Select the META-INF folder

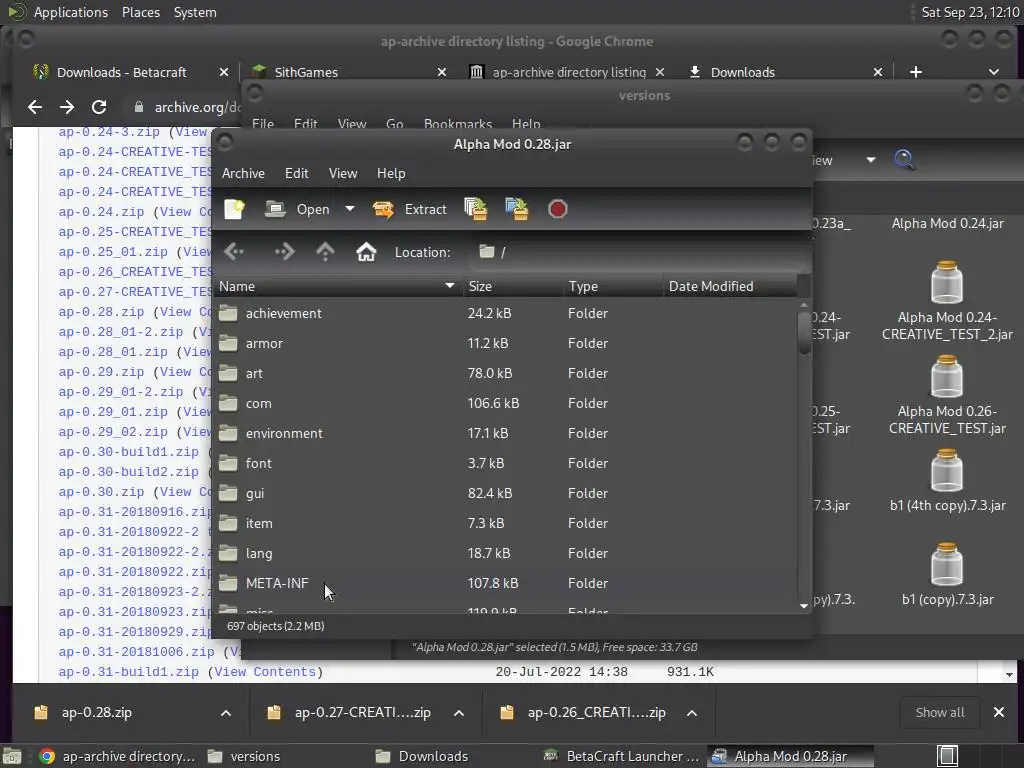pos(505,584)
